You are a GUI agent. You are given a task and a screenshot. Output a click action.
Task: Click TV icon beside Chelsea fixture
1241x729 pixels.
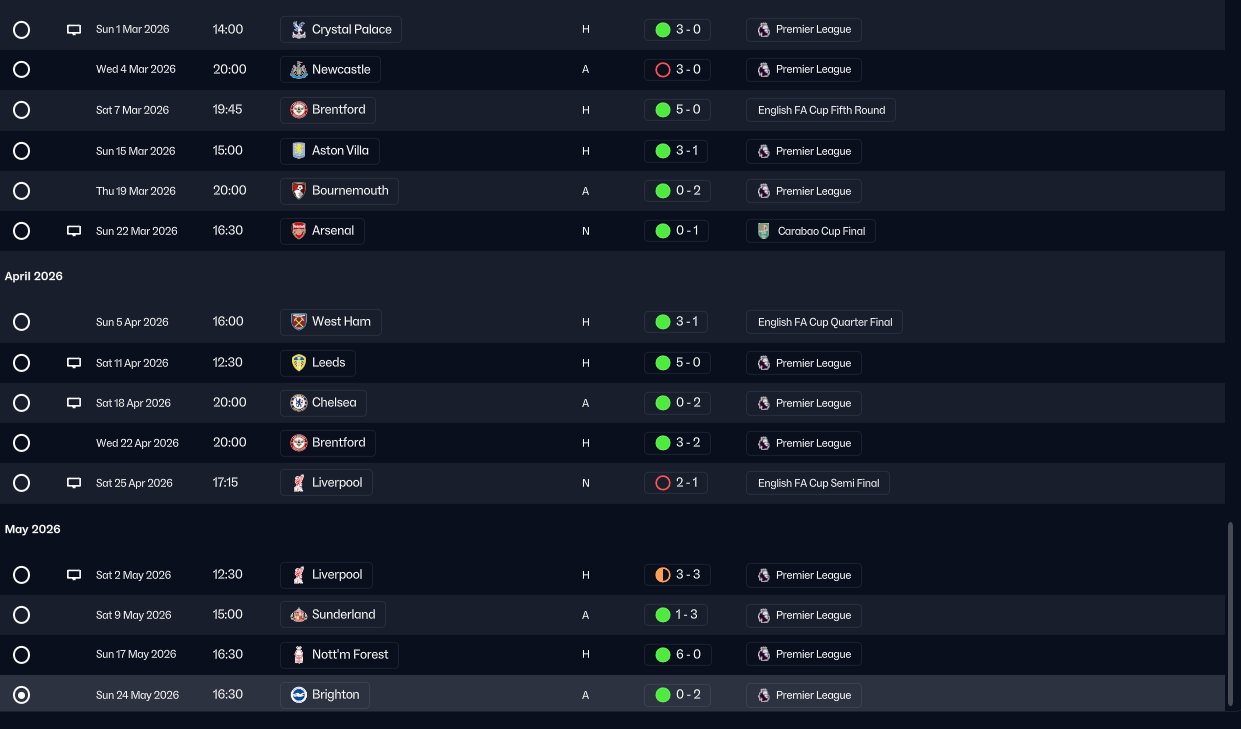tap(73, 403)
